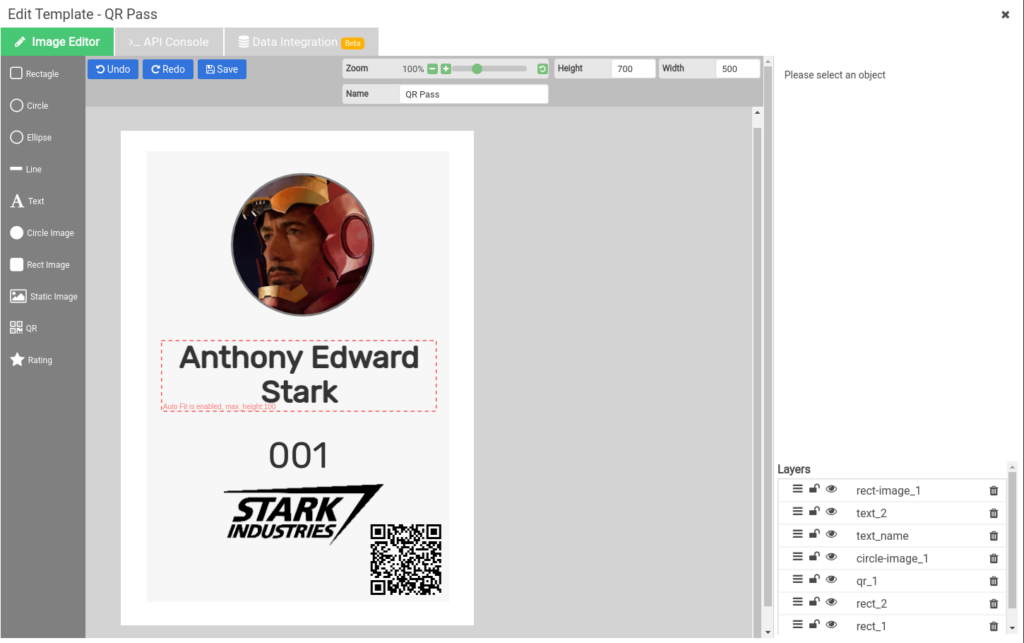Click the canvas scrollbar up arrow
Image resolution: width=1024 pixels, height=643 pixels.
click(757, 113)
